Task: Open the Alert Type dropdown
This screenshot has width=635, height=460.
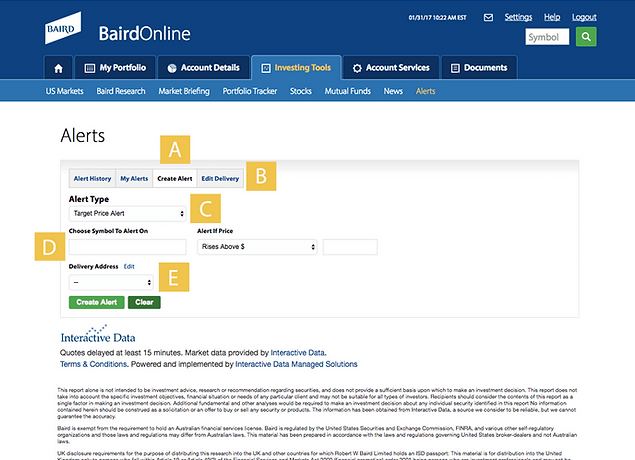Action: [127, 213]
